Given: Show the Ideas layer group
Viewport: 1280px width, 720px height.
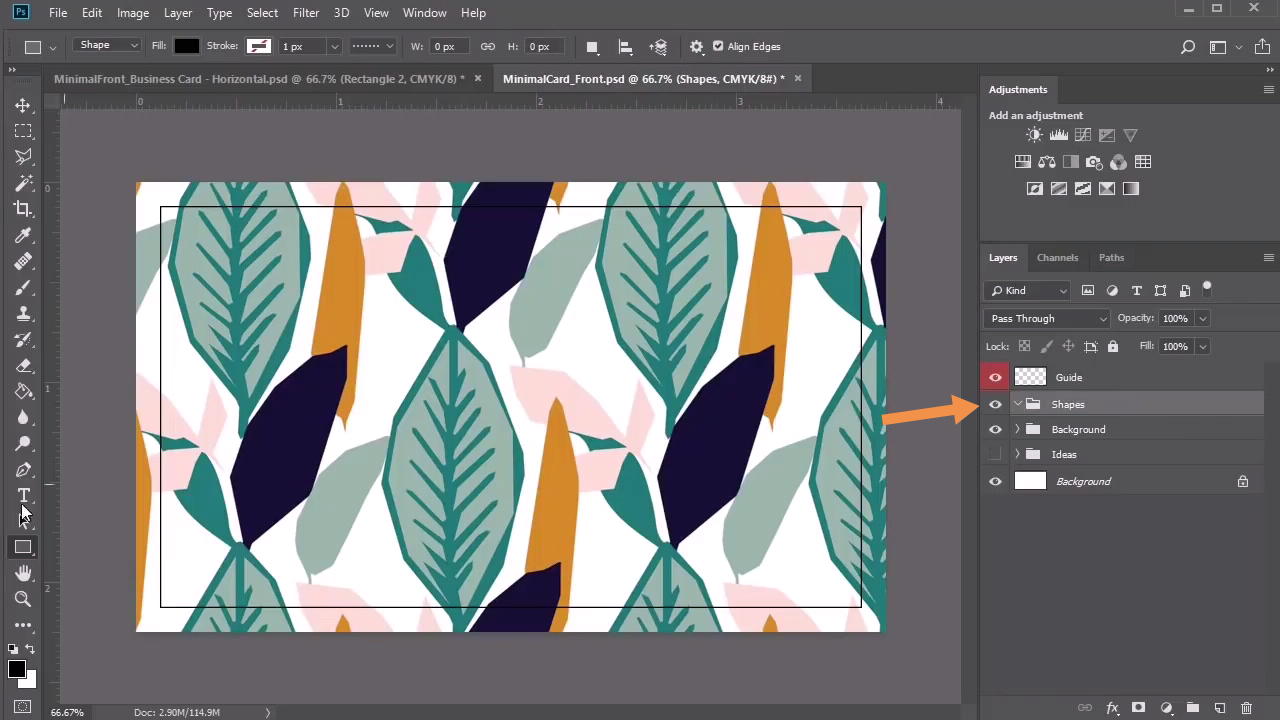Looking at the screenshot, I should tap(995, 455).
